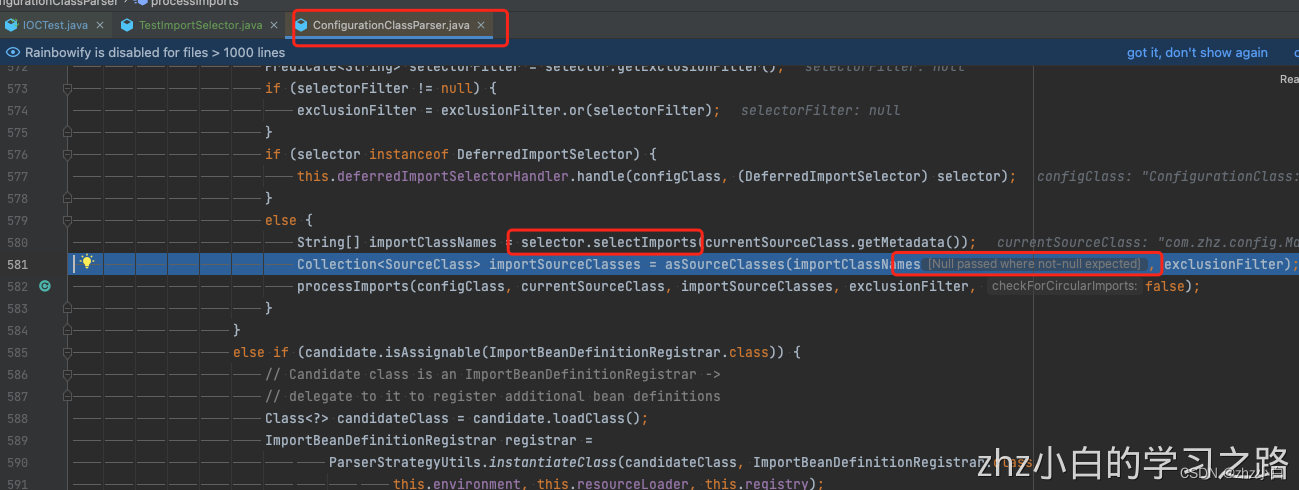Click the fold end marker at line 578

[x=67, y=198]
